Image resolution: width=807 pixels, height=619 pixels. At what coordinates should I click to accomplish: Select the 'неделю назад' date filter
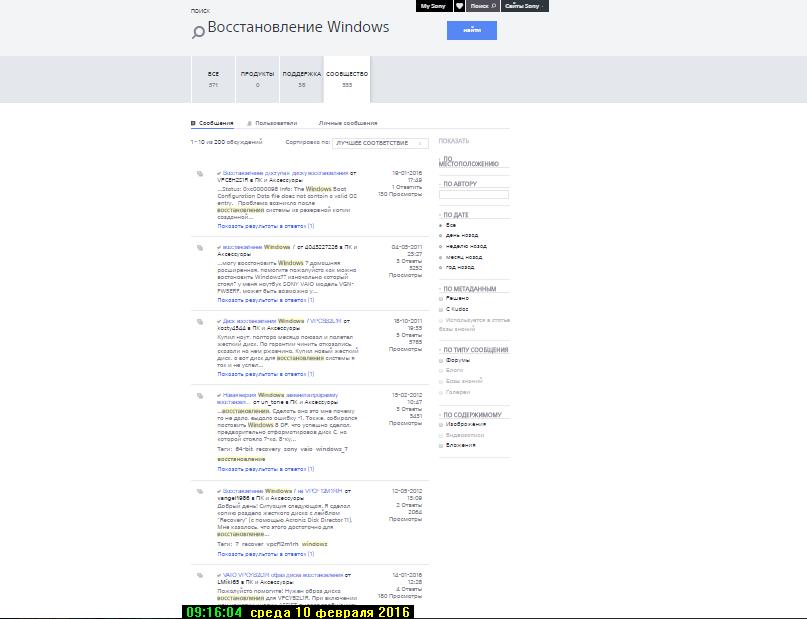(442, 246)
